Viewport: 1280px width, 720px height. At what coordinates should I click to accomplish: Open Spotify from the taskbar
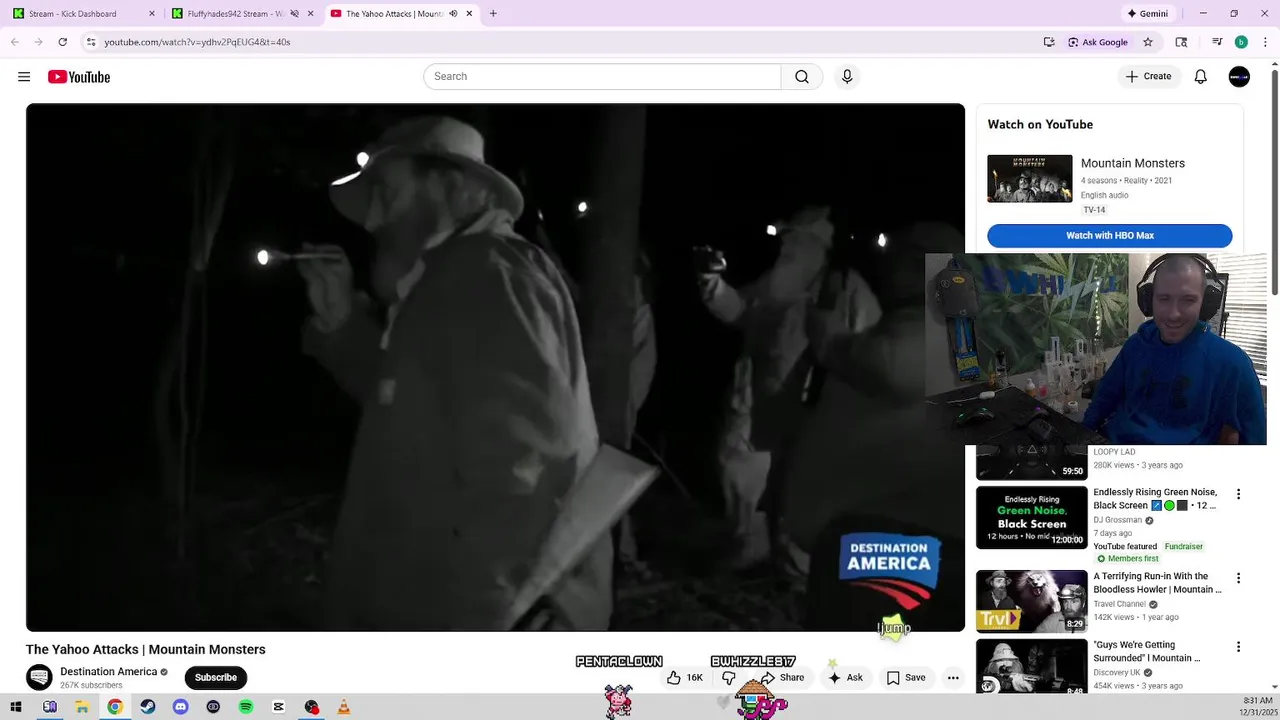pos(246,707)
